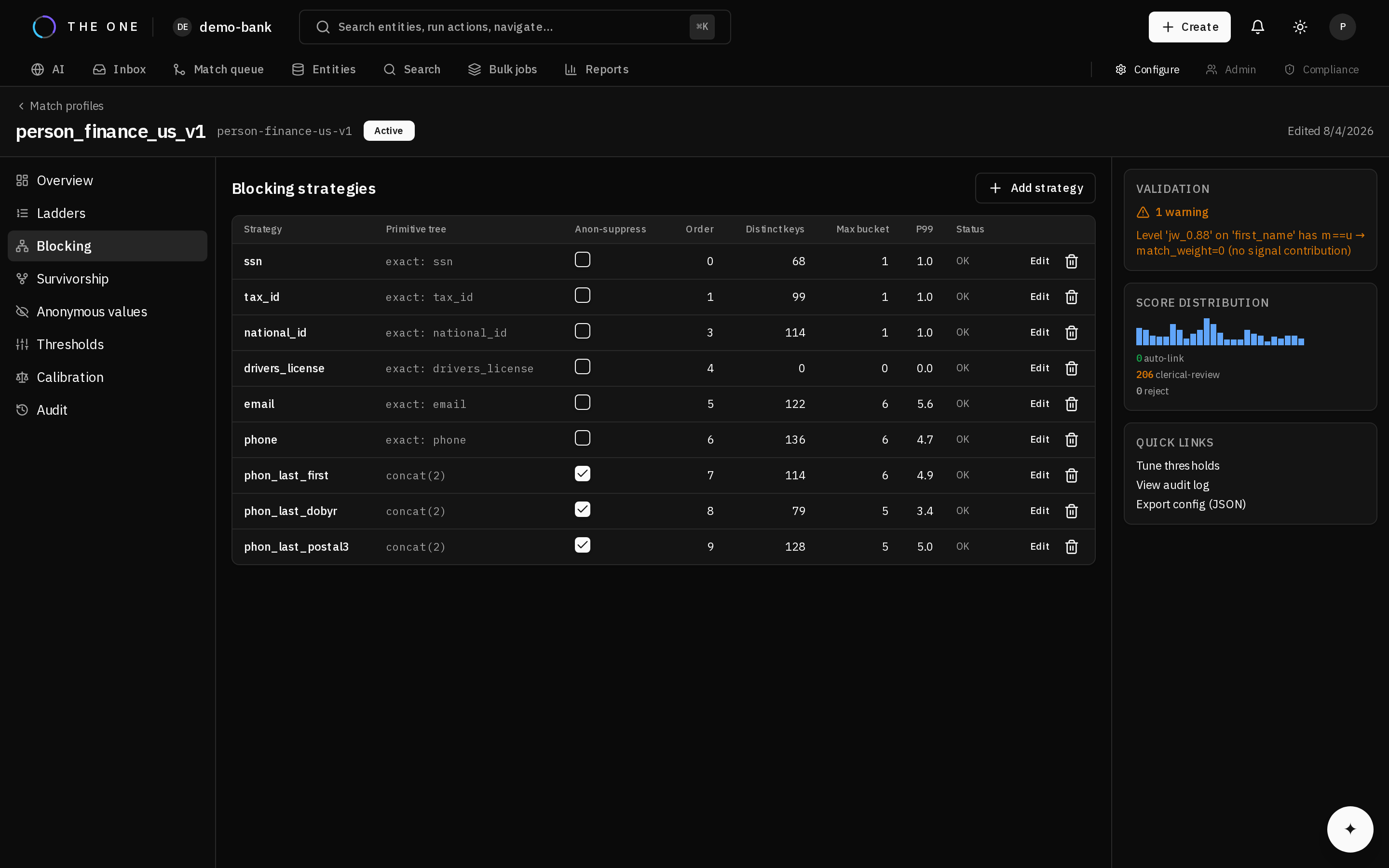Open the Compliance section

(1321, 69)
